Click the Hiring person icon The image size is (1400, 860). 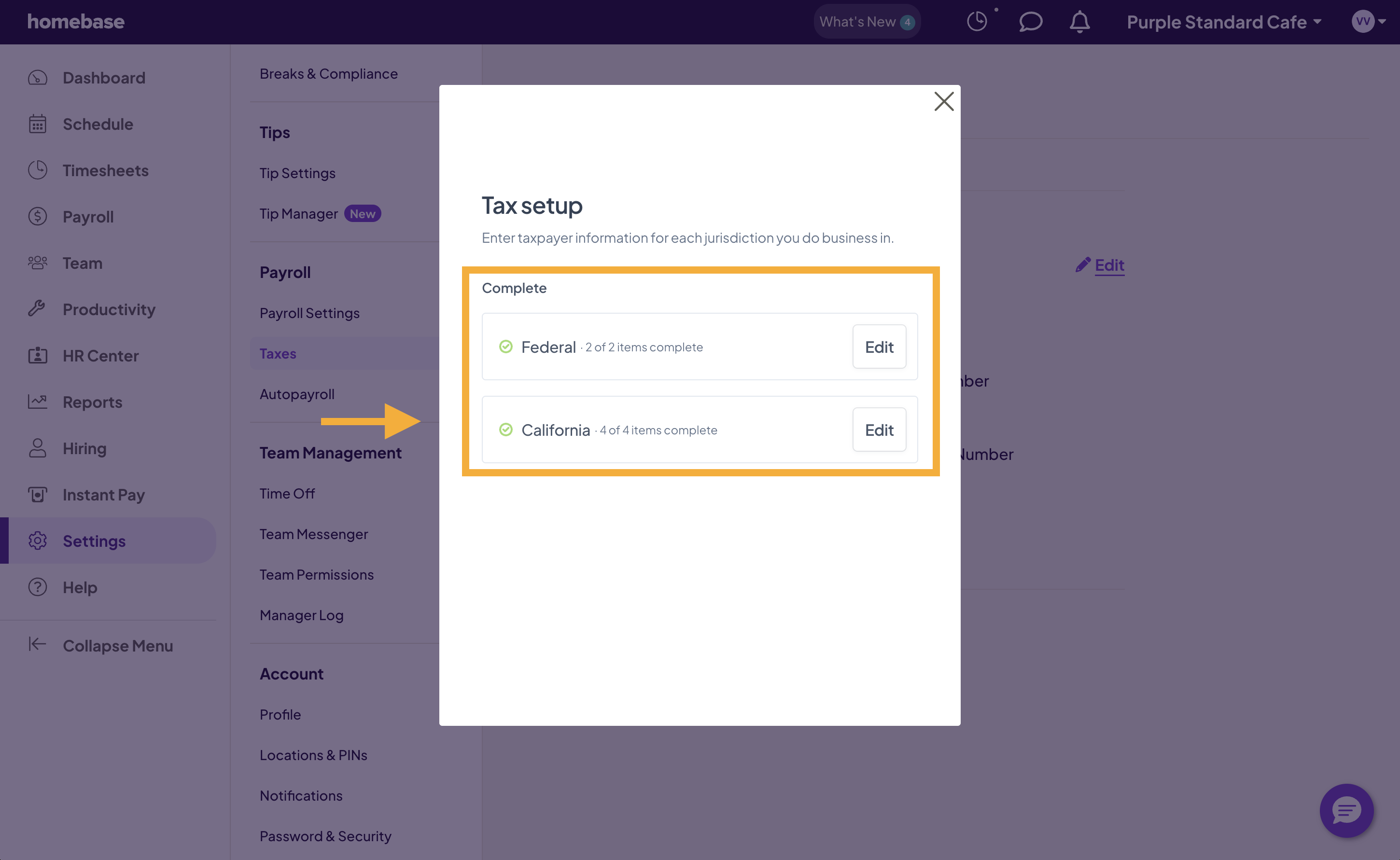tap(38, 448)
